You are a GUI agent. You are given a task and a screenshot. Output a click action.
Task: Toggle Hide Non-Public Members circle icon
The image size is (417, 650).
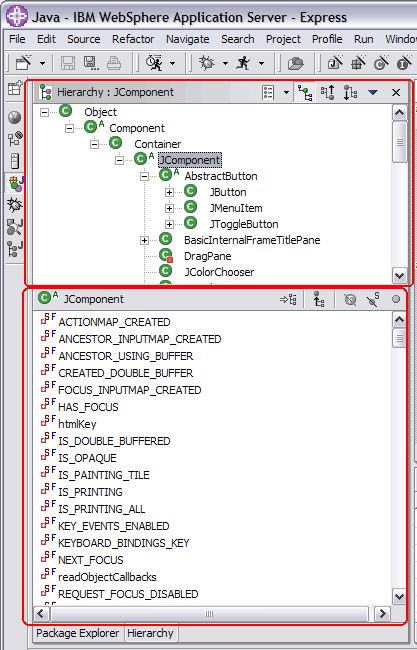click(x=396, y=299)
